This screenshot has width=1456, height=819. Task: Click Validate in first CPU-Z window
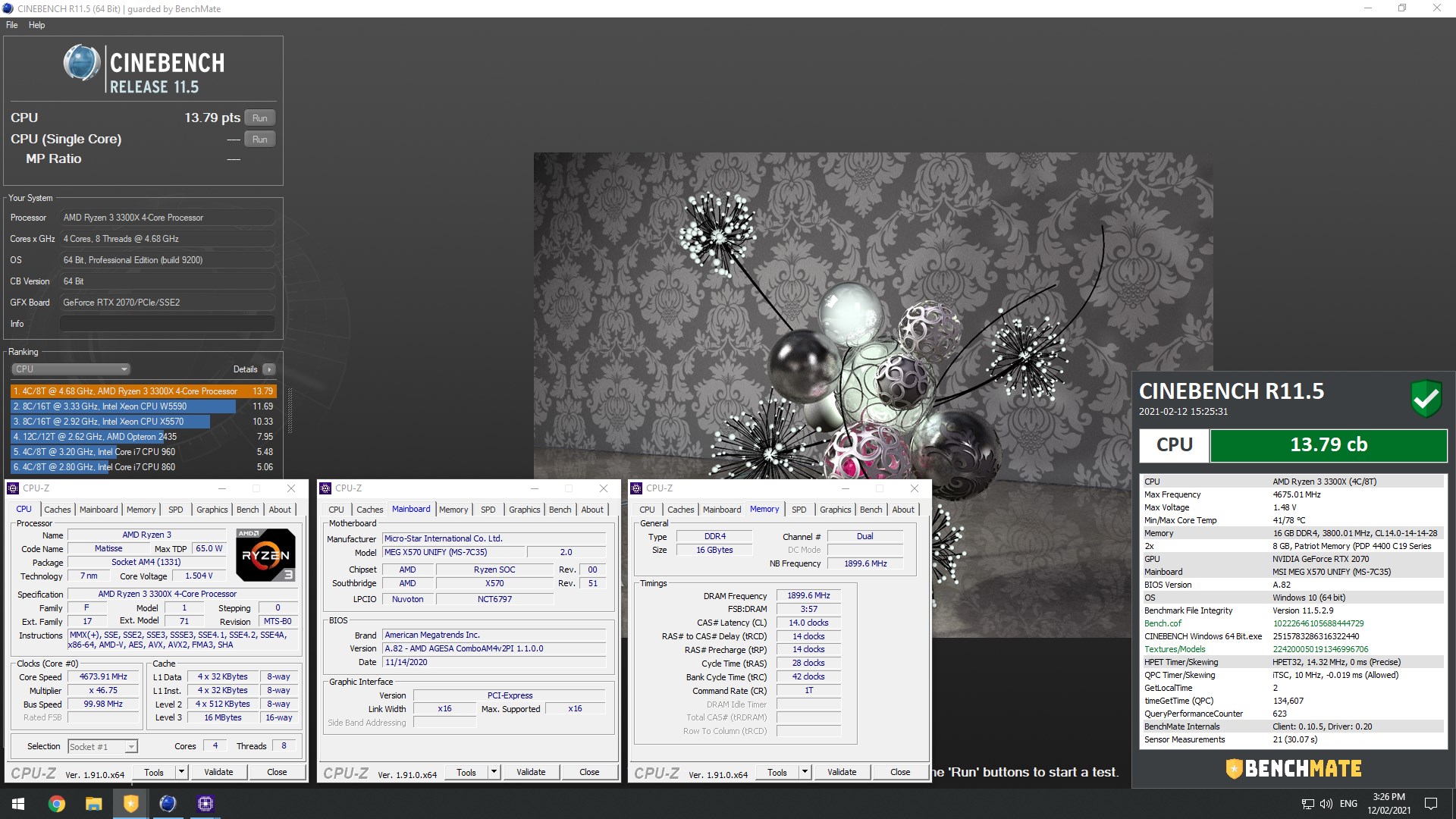coord(218,772)
